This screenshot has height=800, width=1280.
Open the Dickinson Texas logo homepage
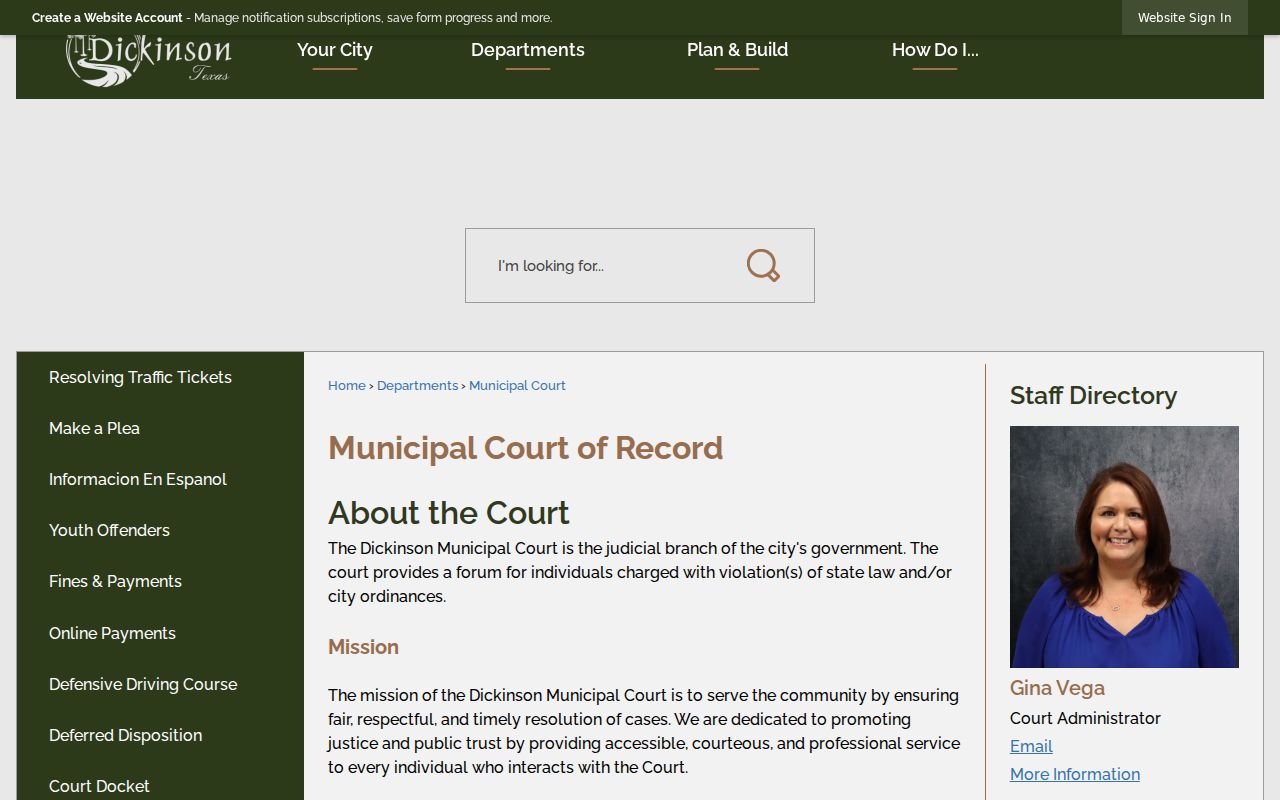point(148,60)
